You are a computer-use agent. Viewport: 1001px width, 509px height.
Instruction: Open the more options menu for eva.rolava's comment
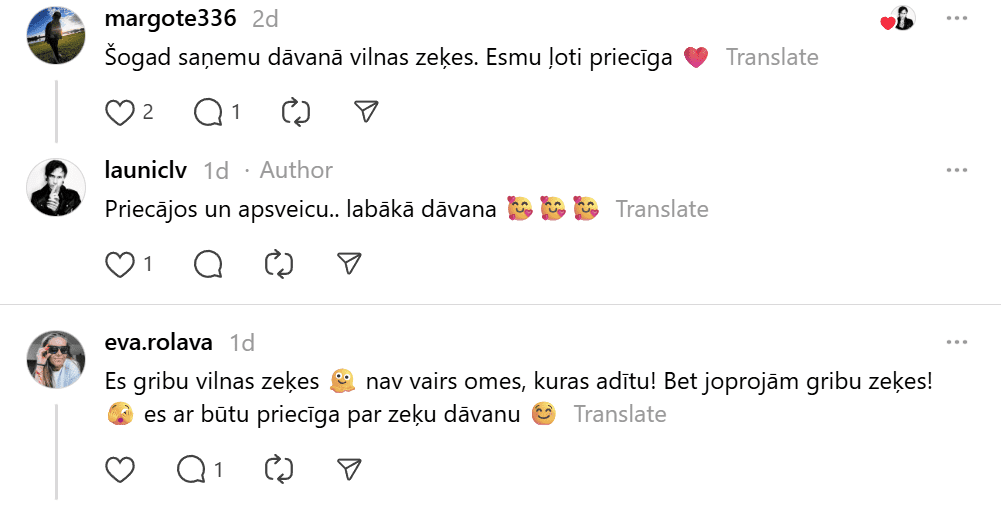(957, 343)
